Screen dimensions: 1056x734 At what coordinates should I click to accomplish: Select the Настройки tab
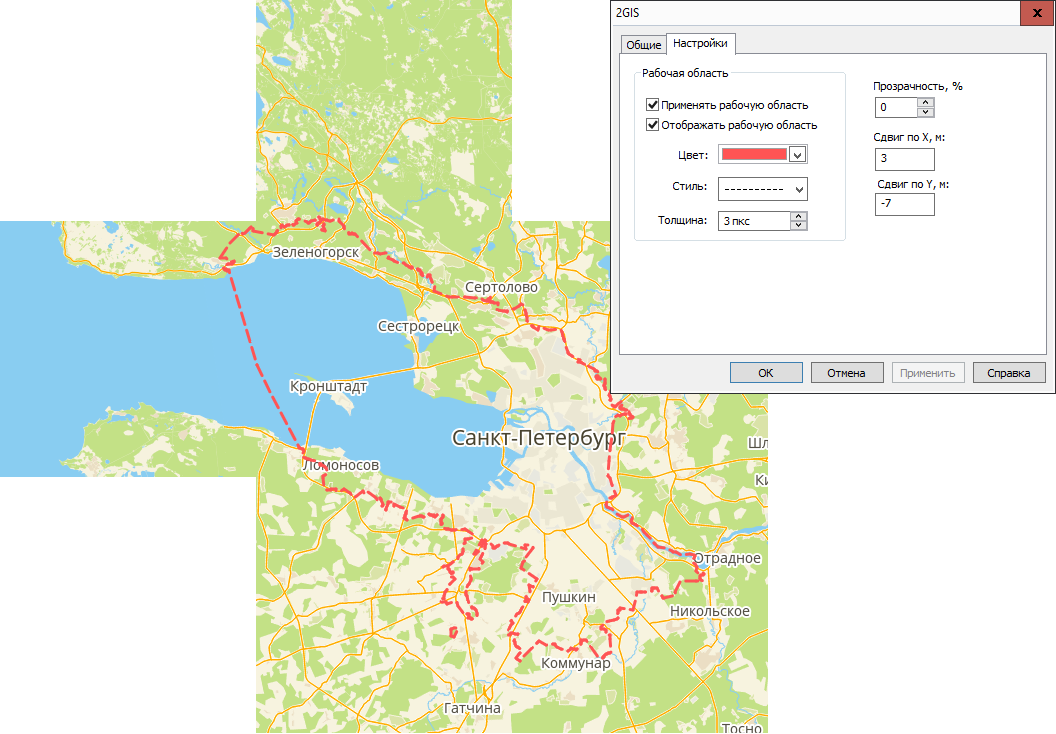coord(701,44)
